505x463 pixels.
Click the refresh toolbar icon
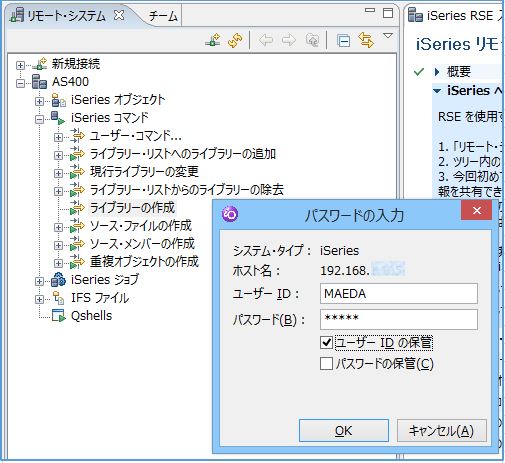coord(235,40)
